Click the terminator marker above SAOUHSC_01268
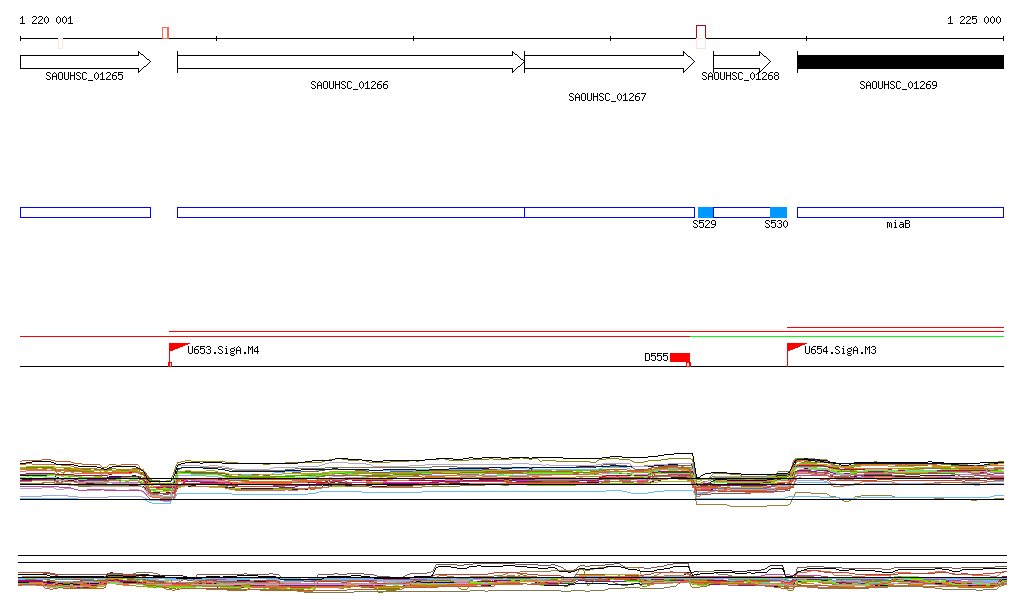 tap(701, 33)
